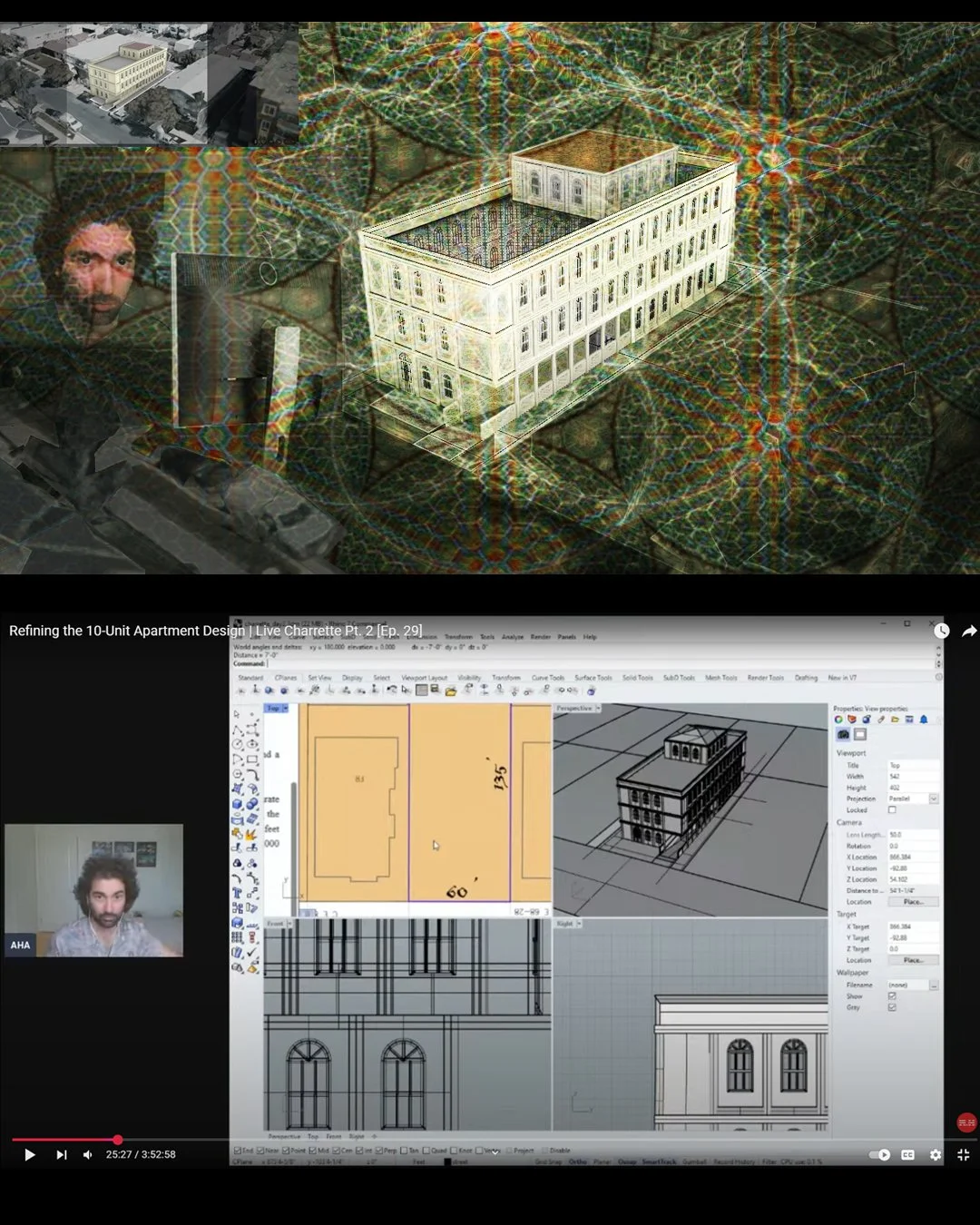Tick the Locked viewport checkbox
The height and width of the screenshot is (1225, 980).
pos(892,809)
